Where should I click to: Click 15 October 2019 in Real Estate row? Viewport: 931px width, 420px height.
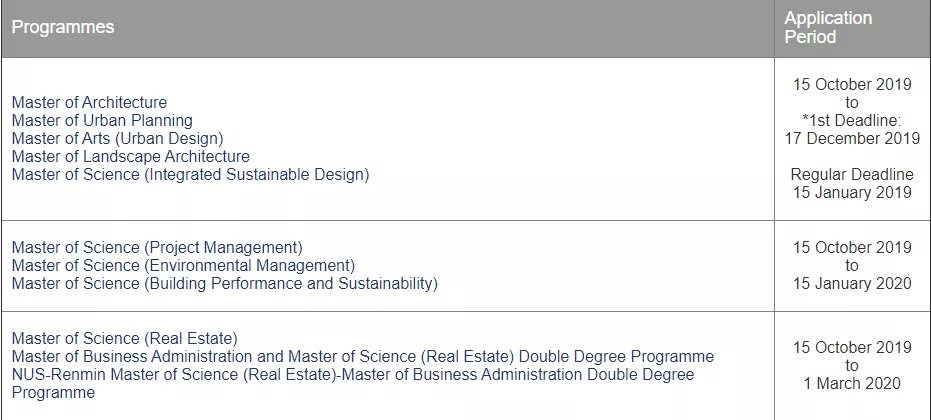[852, 348]
